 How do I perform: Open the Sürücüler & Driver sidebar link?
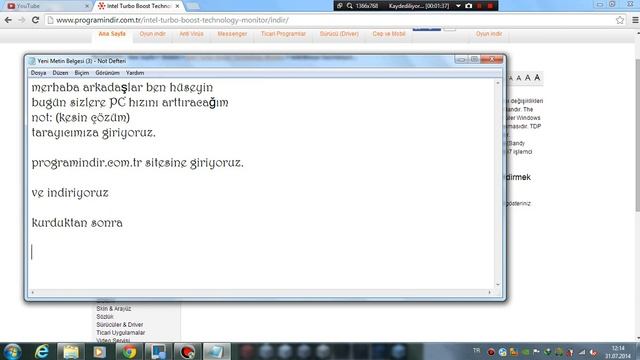click(x=120, y=324)
